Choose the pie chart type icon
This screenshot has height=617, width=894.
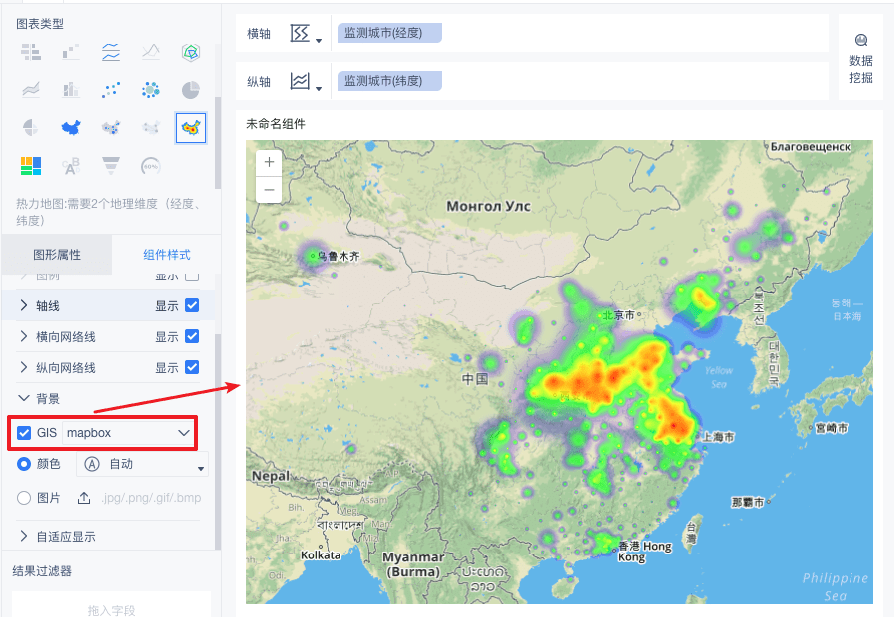pos(190,90)
